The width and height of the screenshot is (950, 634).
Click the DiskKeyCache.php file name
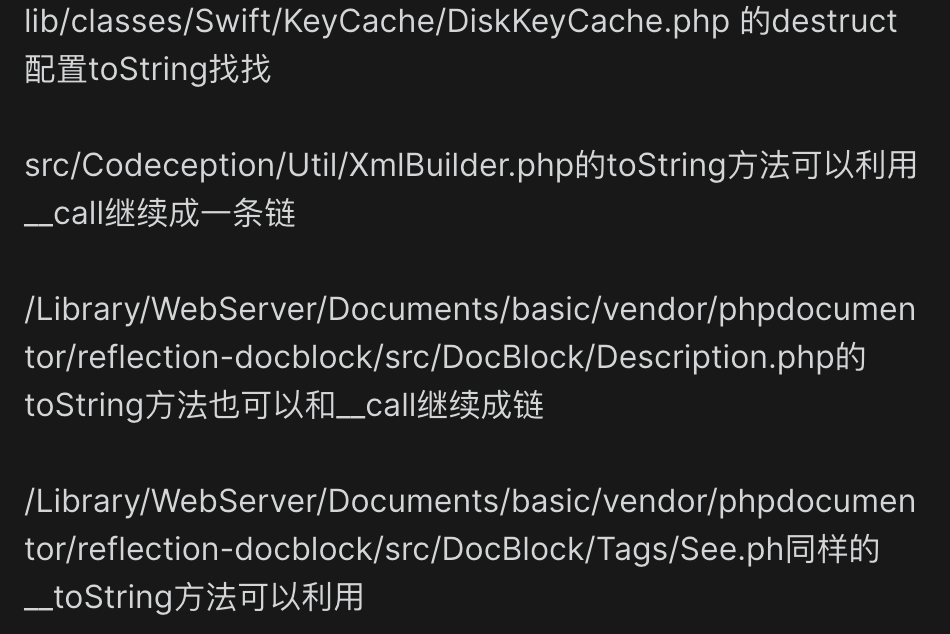(x=583, y=22)
